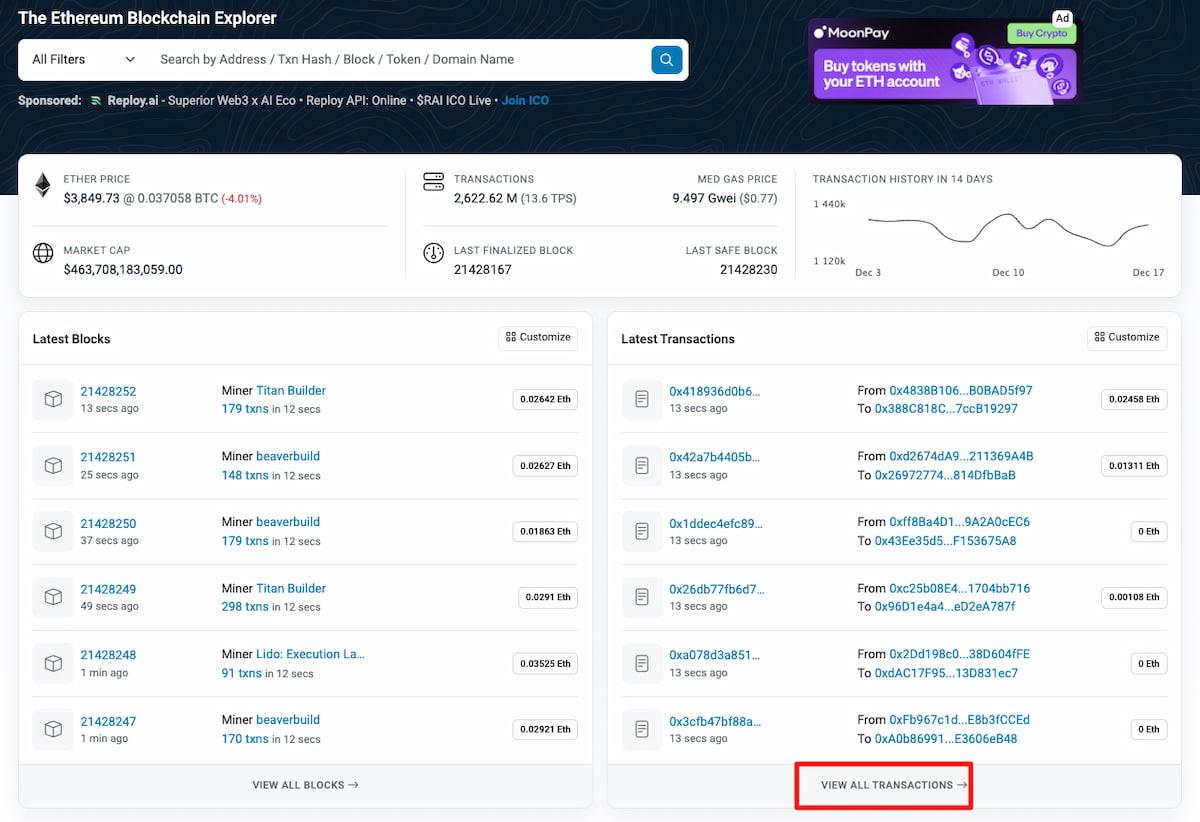Screen dimensions: 1200x822
Task: Click the Buy Crypto button in MoonPay ad
Action: (1040, 33)
